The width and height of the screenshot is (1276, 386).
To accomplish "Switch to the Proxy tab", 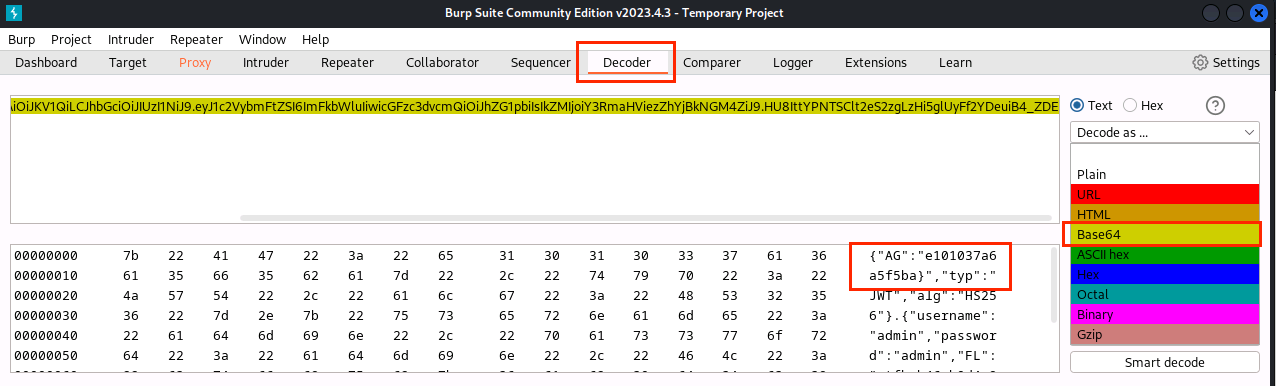I will (x=195, y=62).
